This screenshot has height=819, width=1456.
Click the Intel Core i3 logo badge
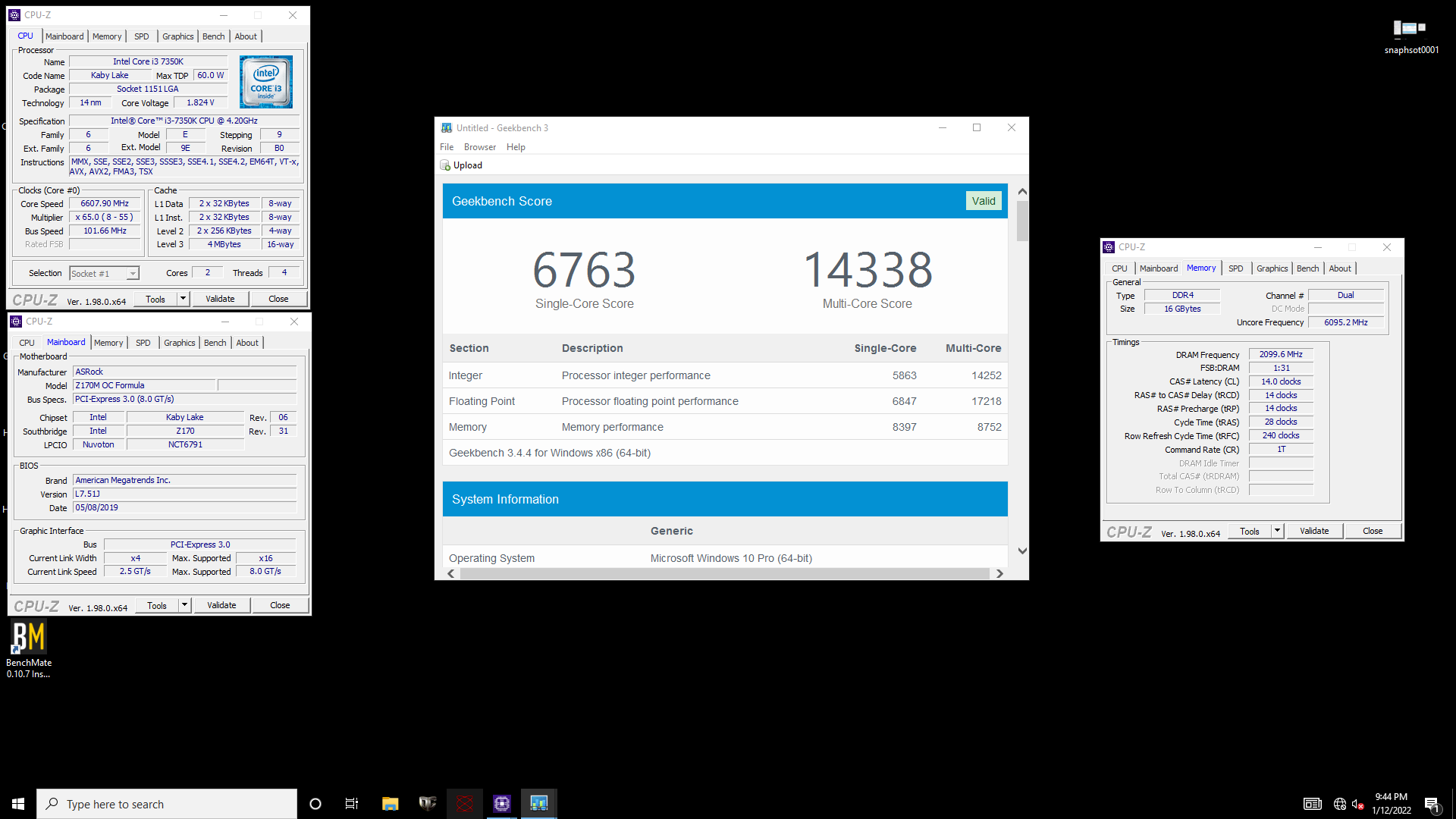(x=266, y=82)
